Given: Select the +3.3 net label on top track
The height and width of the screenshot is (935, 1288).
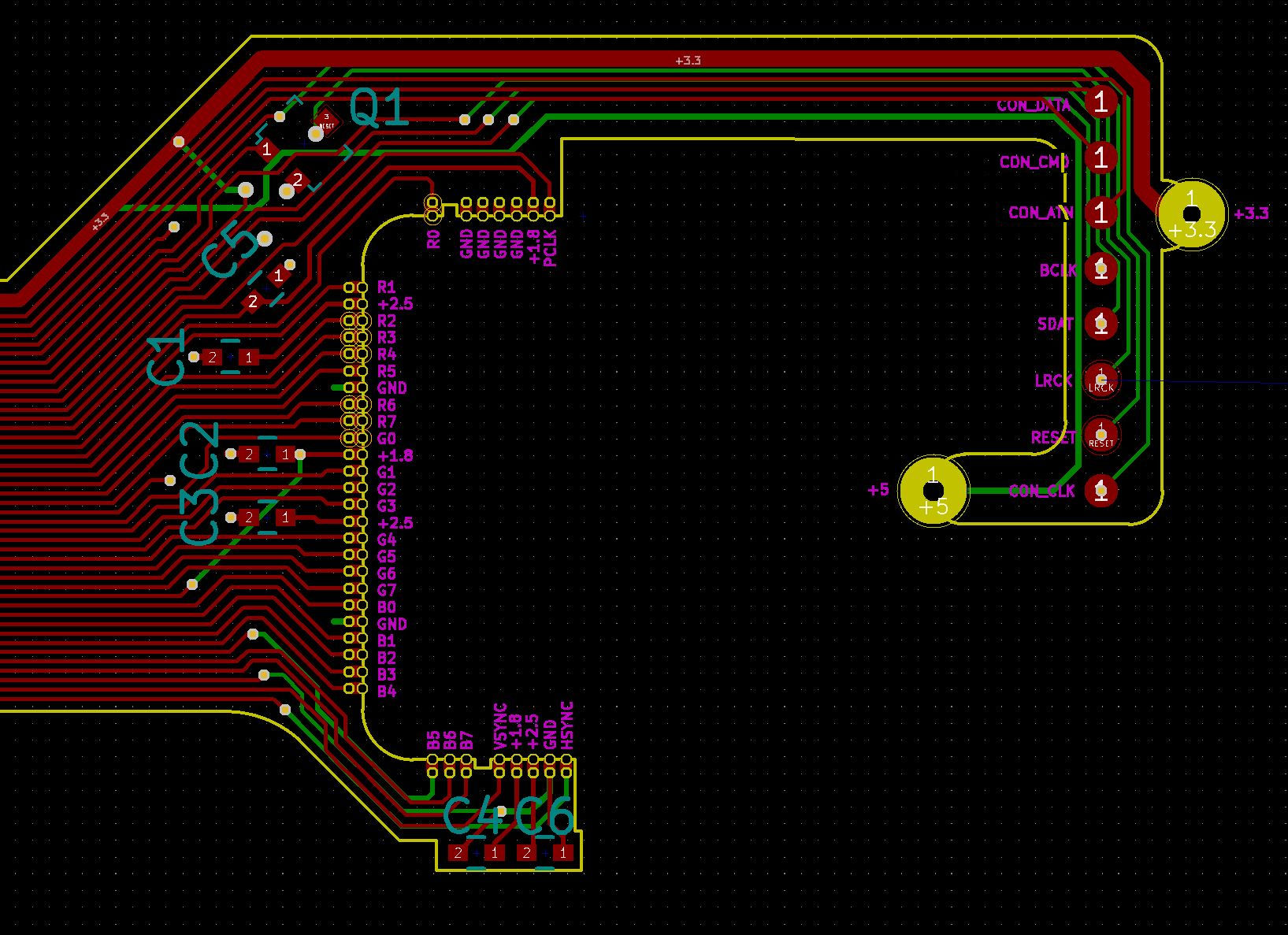Looking at the screenshot, I should tap(688, 61).
